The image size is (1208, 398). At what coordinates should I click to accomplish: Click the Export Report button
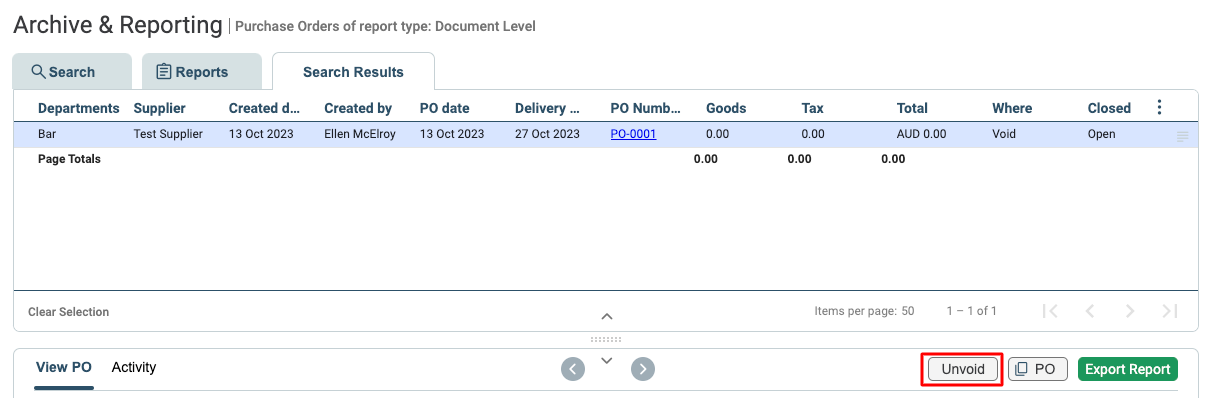pyautogui.click(x=1128, y=369)
